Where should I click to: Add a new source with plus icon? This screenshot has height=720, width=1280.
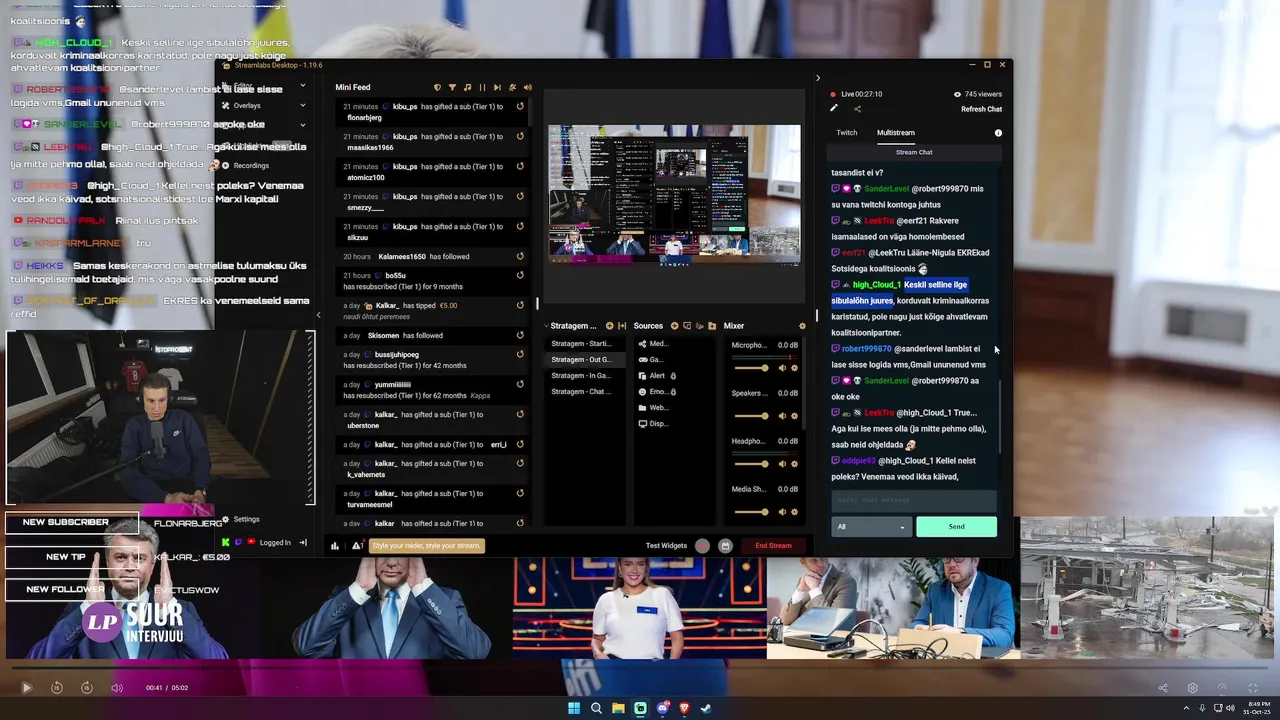[674, 326]
